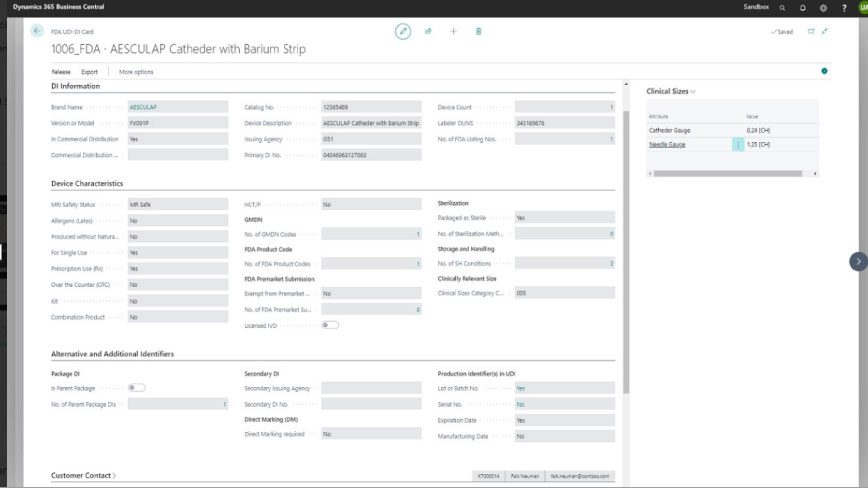Click No. of SH Conditions value
This screenshot has height=494, width=868.
(x=565, y=264)
